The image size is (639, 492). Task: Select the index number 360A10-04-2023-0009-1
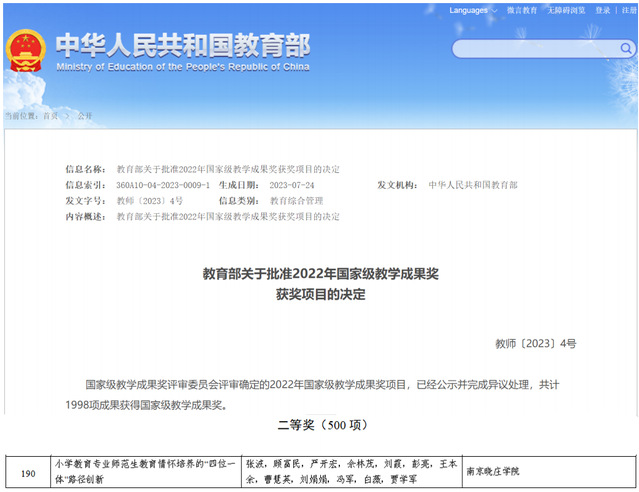(163, 185)
